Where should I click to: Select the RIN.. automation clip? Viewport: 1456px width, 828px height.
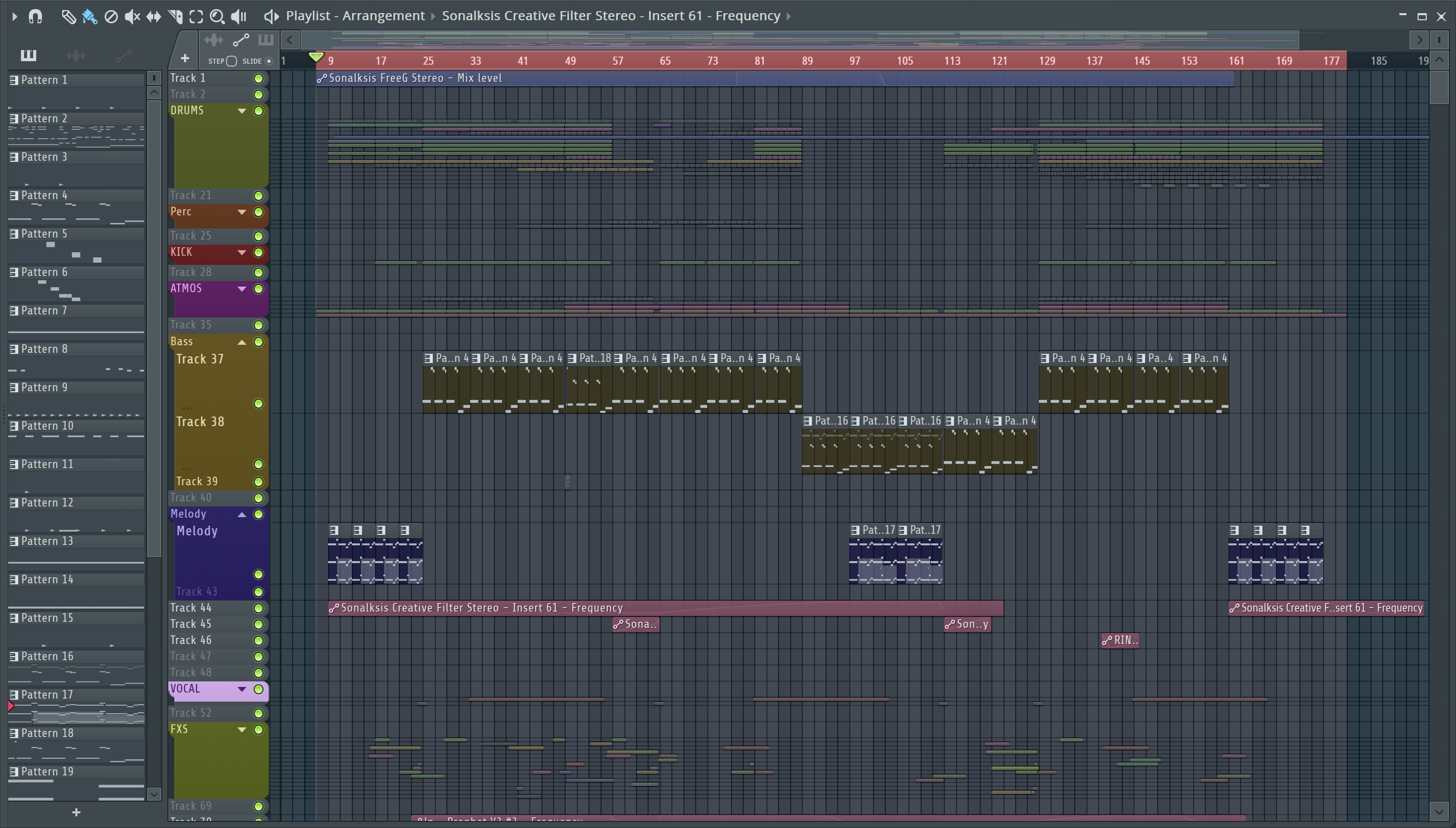tap(1120, 640)
